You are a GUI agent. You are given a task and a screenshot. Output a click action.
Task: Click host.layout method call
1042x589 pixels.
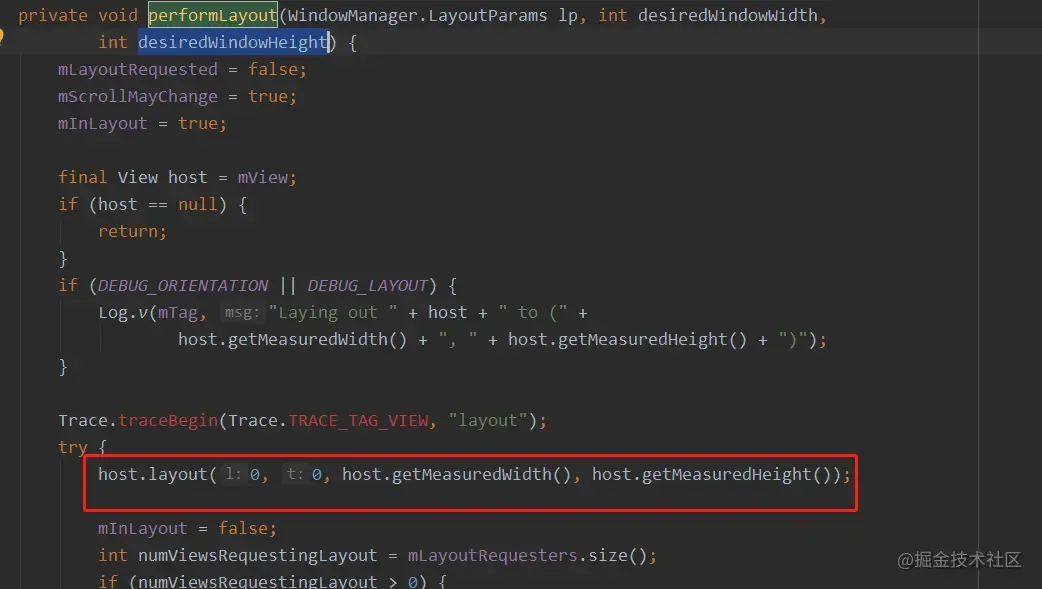coord(153,475)
